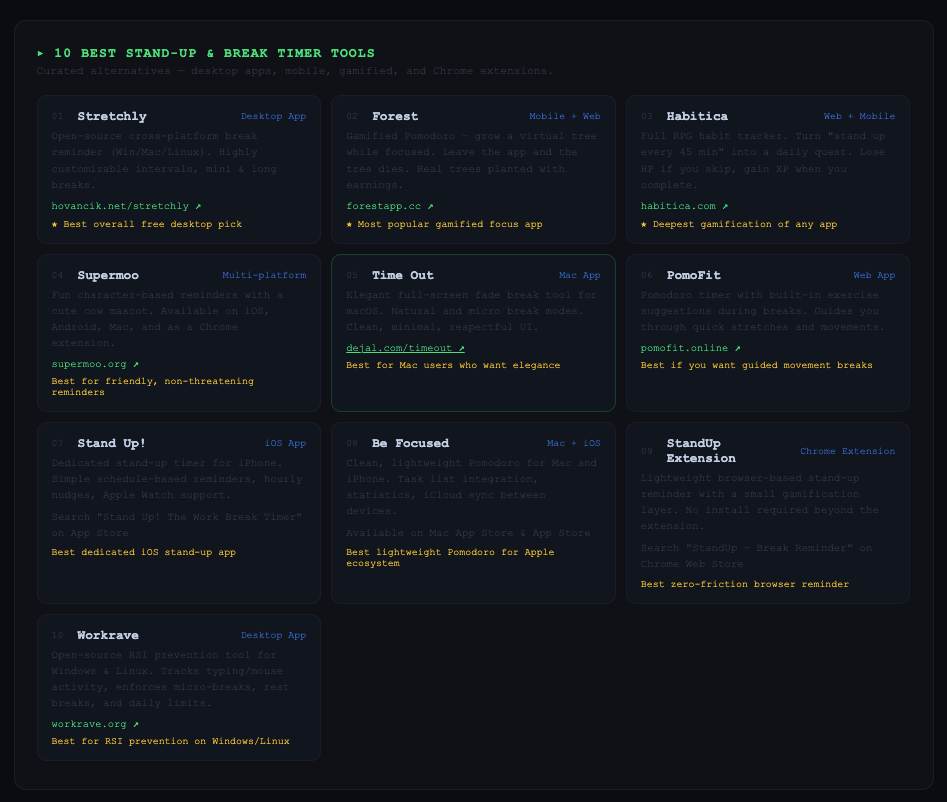Click 'Best lightweight Pomodoro for Apple ecosystem'
Viewport: 947px width, 802px height.
450,557
